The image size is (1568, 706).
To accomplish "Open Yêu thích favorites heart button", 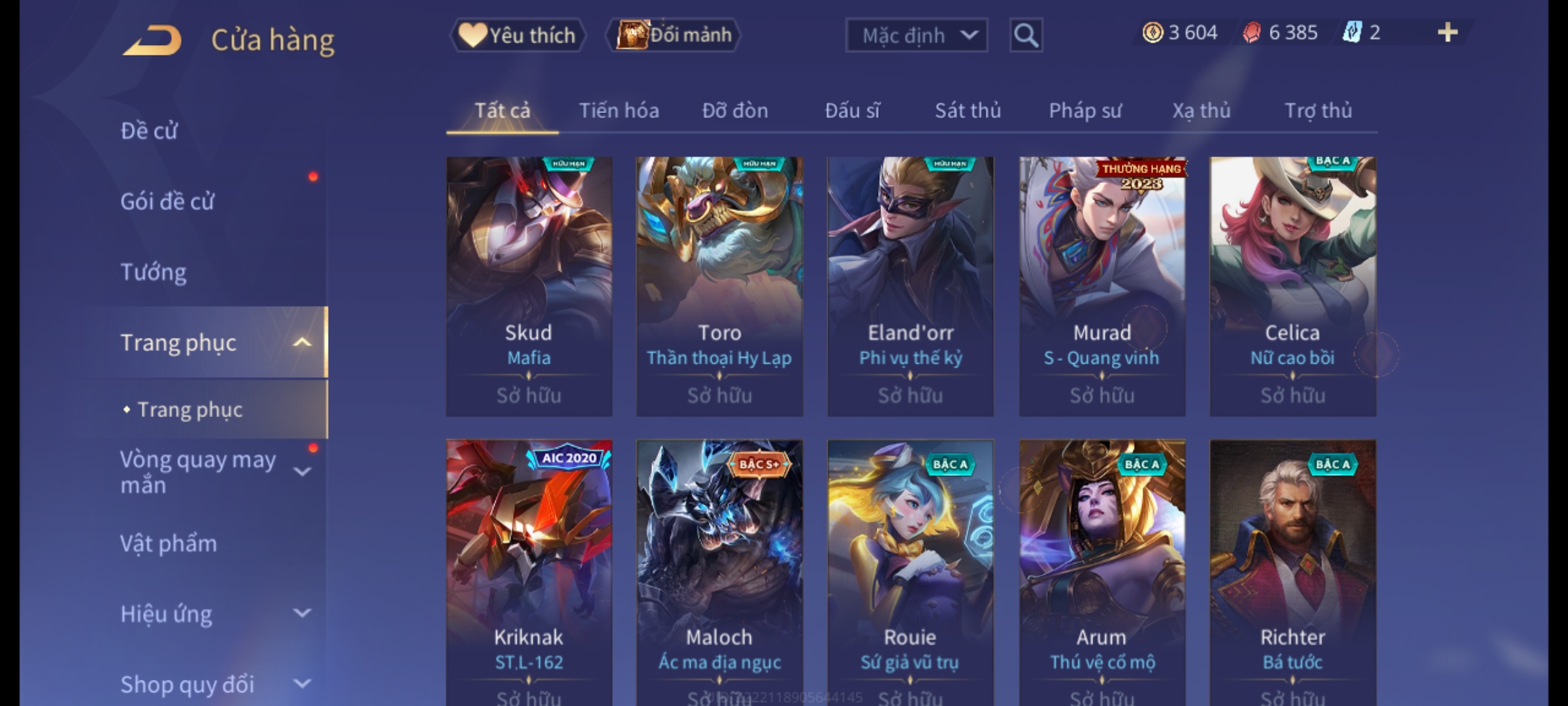I will click(x=517, y=35).
